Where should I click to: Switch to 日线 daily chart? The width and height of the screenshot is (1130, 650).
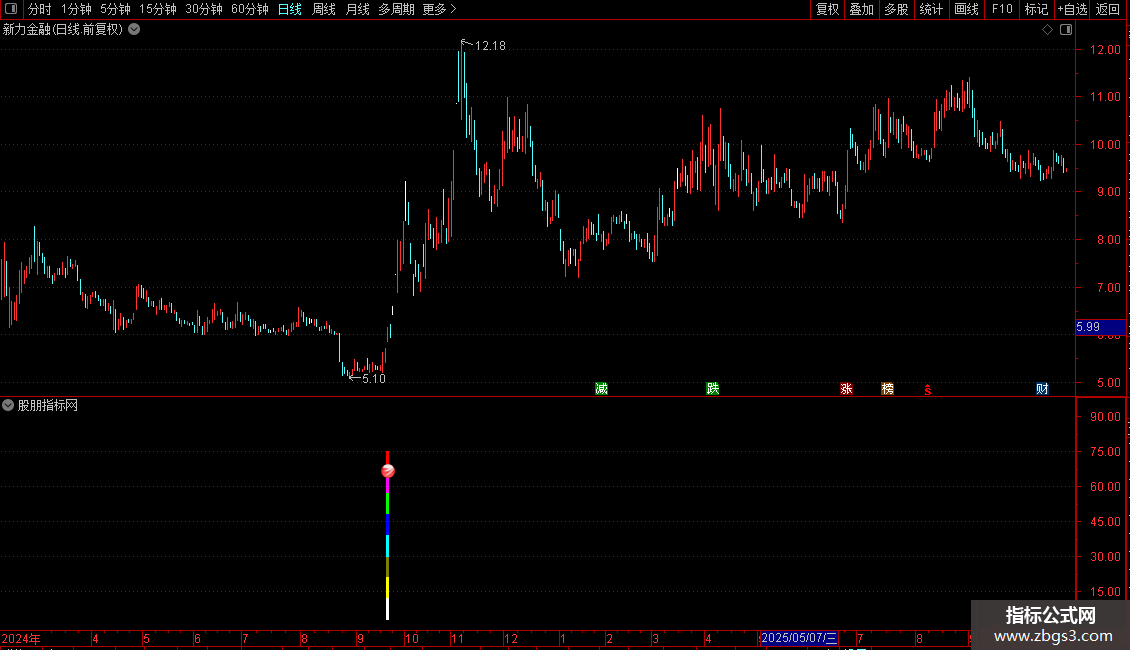pyautogui.click(x=290, y=9)
